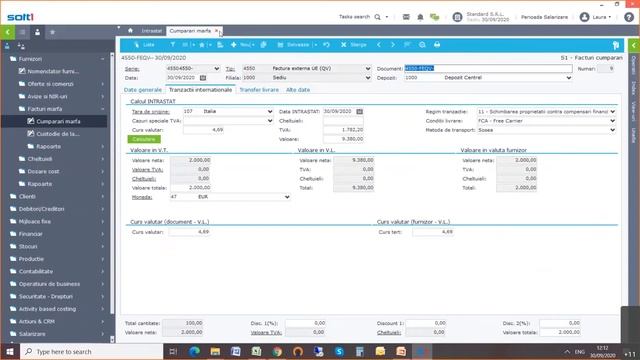Open the Depozit Central dropdown
640x360 pixels.
tap(569, 78)
